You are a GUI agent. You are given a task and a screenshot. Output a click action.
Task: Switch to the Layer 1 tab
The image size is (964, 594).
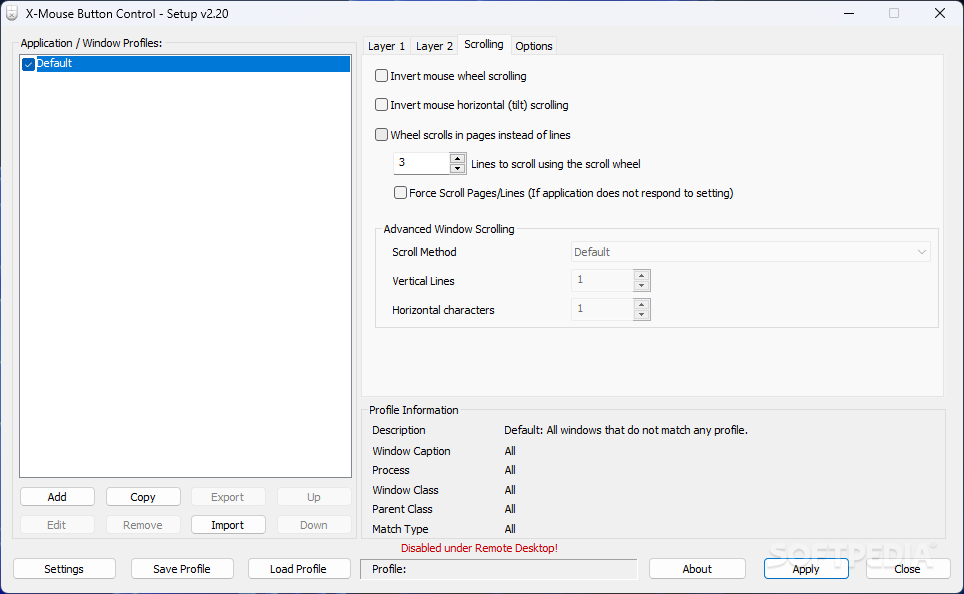click(386, 46)
